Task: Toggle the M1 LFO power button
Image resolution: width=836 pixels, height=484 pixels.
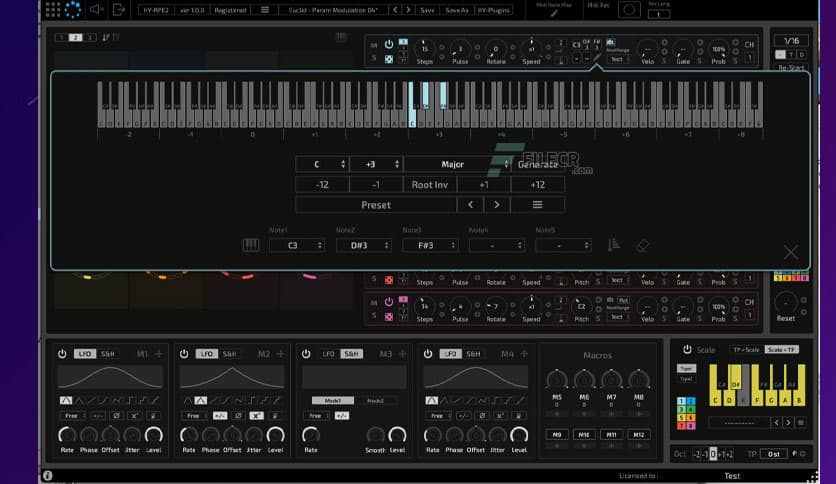Action: [62, 354]
